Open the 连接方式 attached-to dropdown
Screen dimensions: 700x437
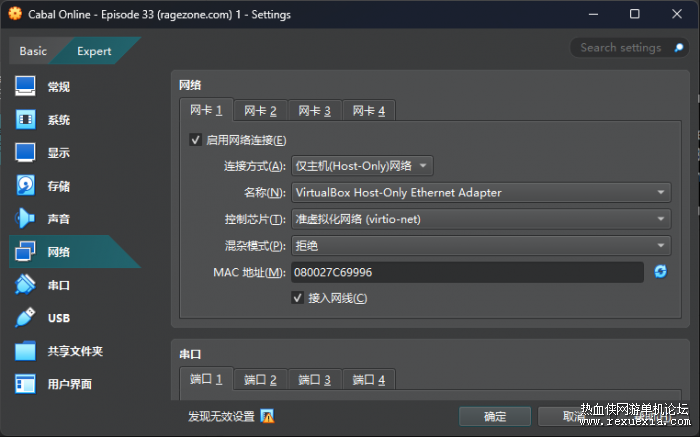point(362,166)
